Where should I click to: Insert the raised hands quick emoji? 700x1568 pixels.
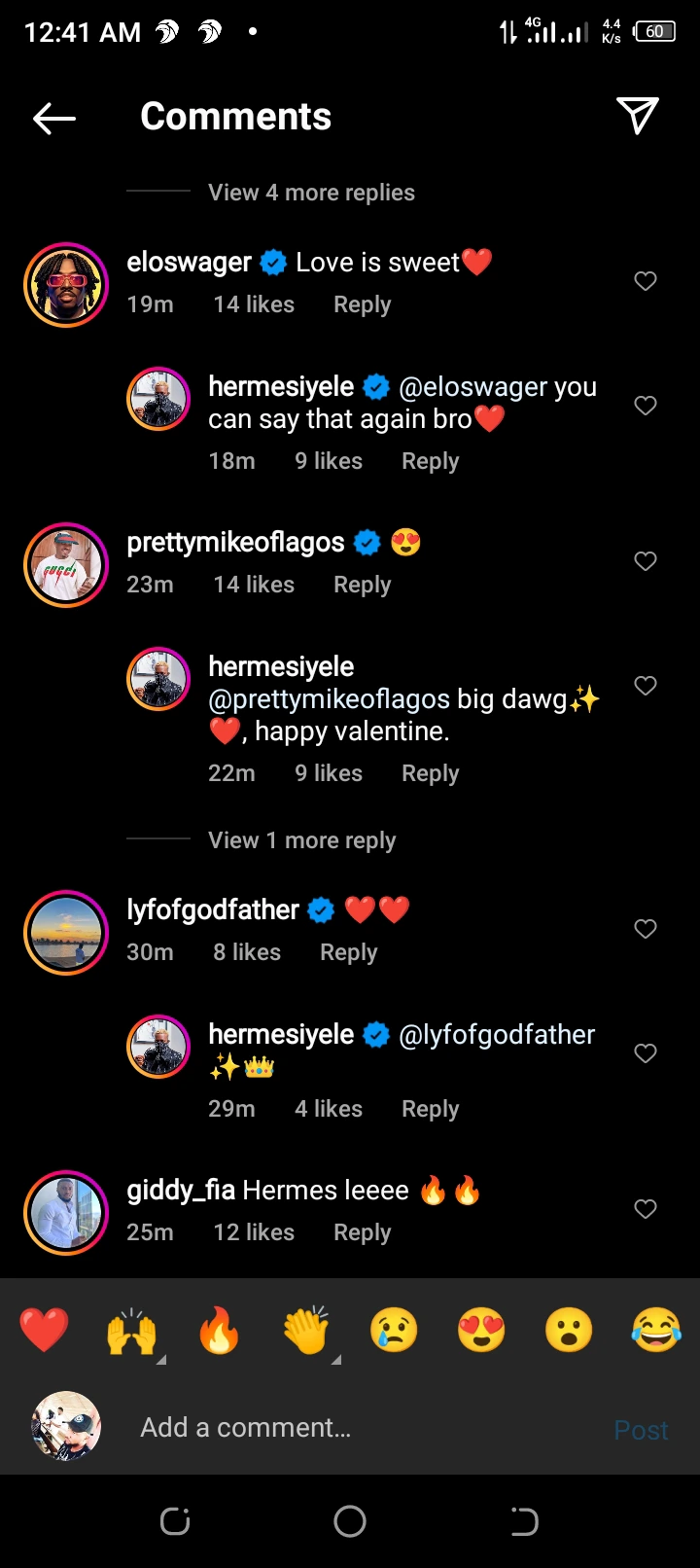coord(131,1330)
